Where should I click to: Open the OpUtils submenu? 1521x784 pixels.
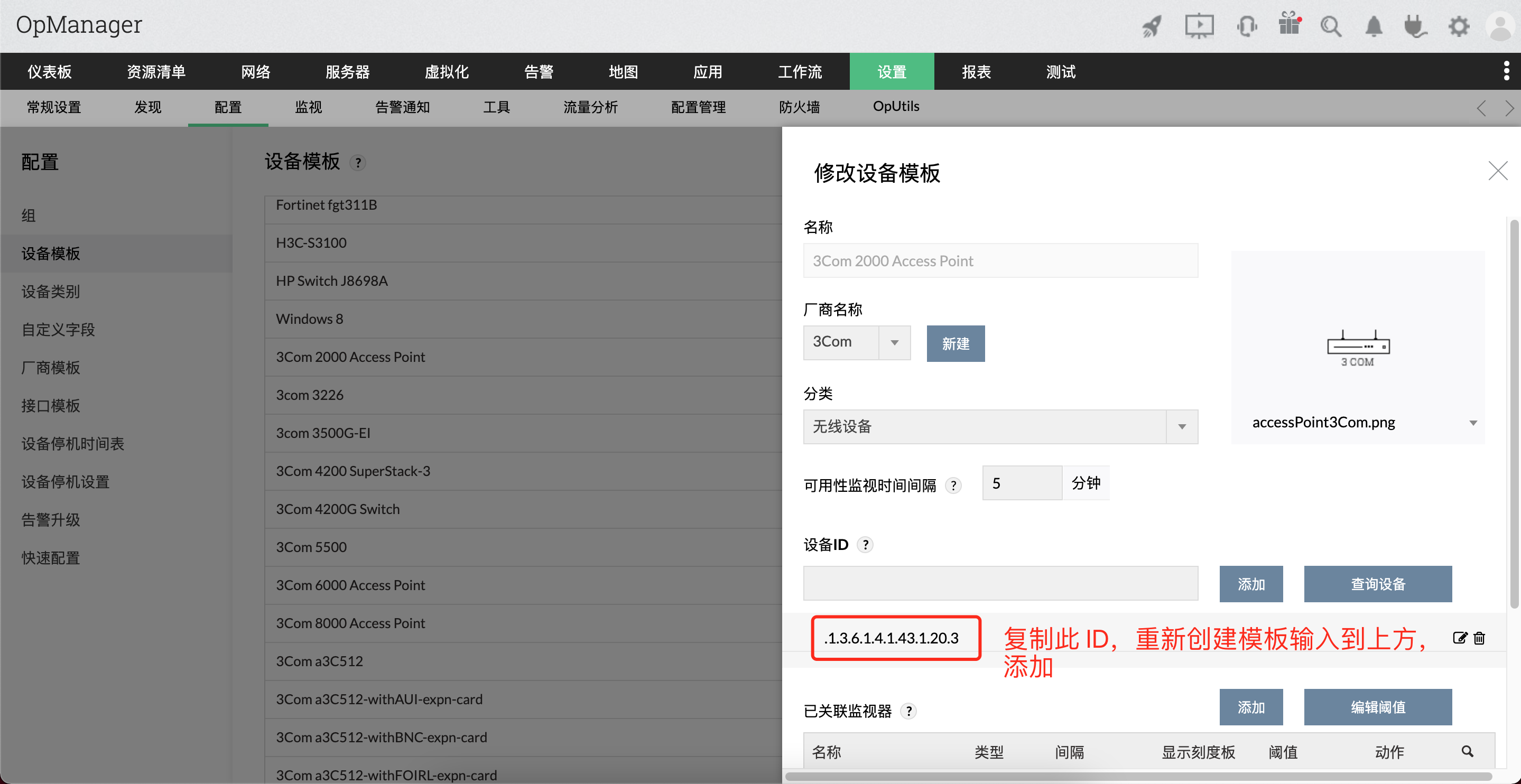click(896, 106)
